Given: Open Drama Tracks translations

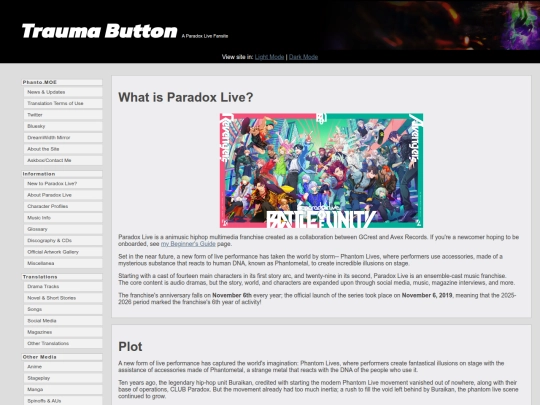Looking at the screenshot, I should [63, 287].
